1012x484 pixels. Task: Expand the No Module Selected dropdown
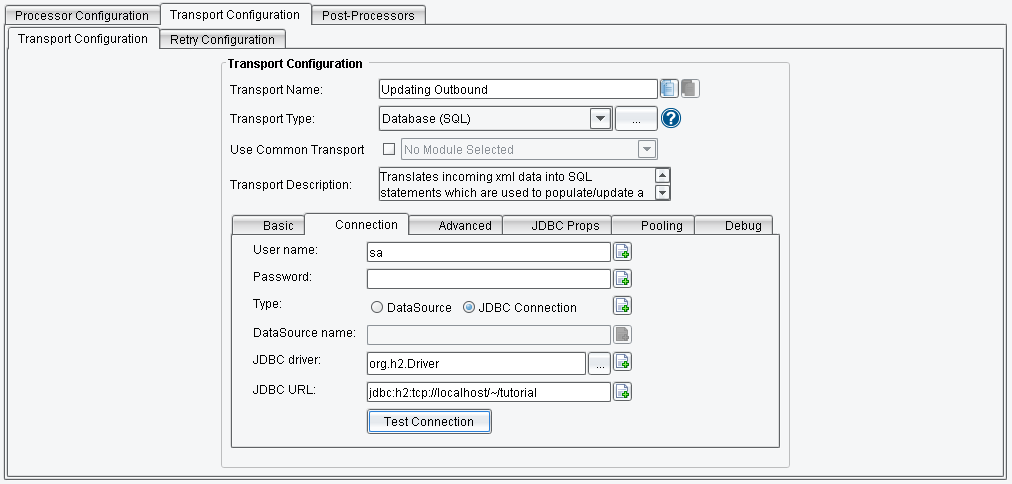point(647,149)
